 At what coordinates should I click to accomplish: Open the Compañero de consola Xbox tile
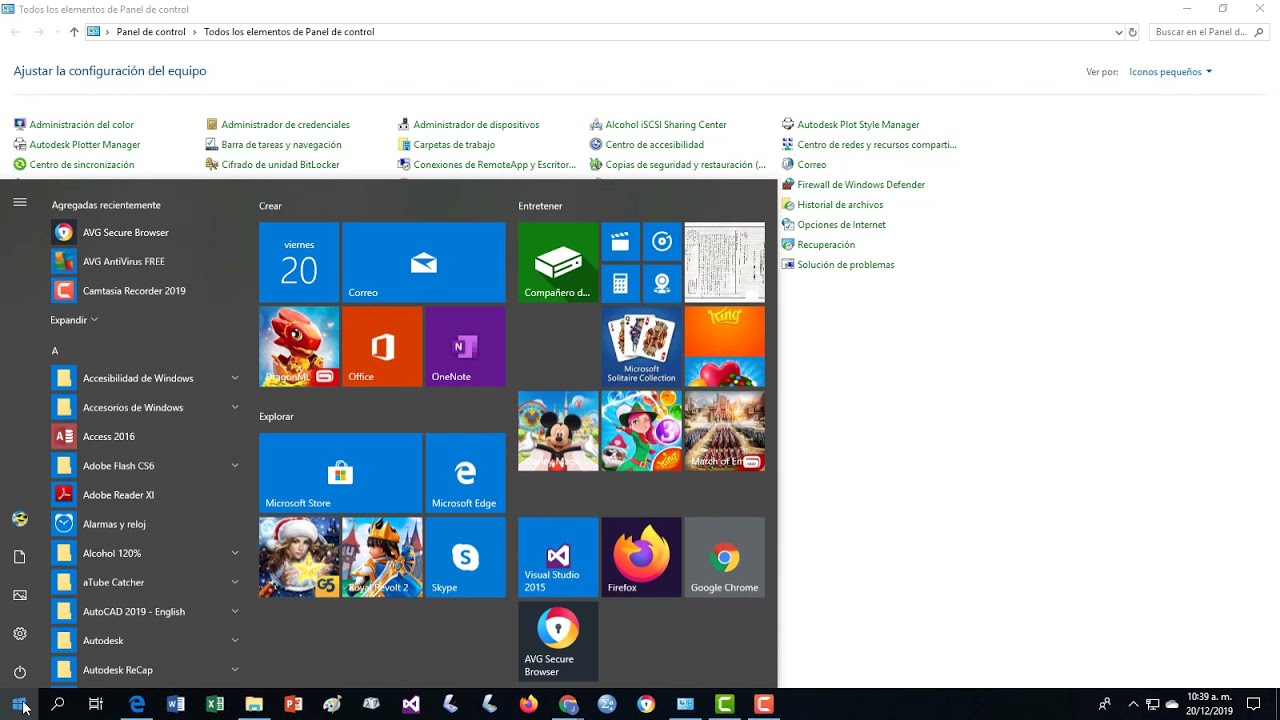click(558, 262)
